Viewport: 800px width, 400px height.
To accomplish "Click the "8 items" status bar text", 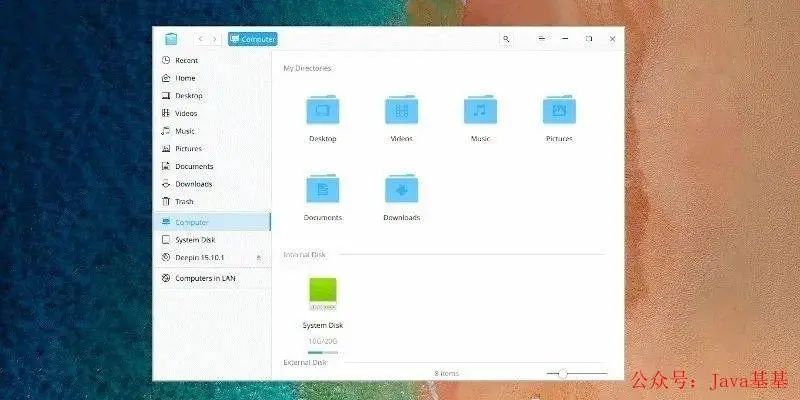I will pyautogui.click(x=446, y=373).
